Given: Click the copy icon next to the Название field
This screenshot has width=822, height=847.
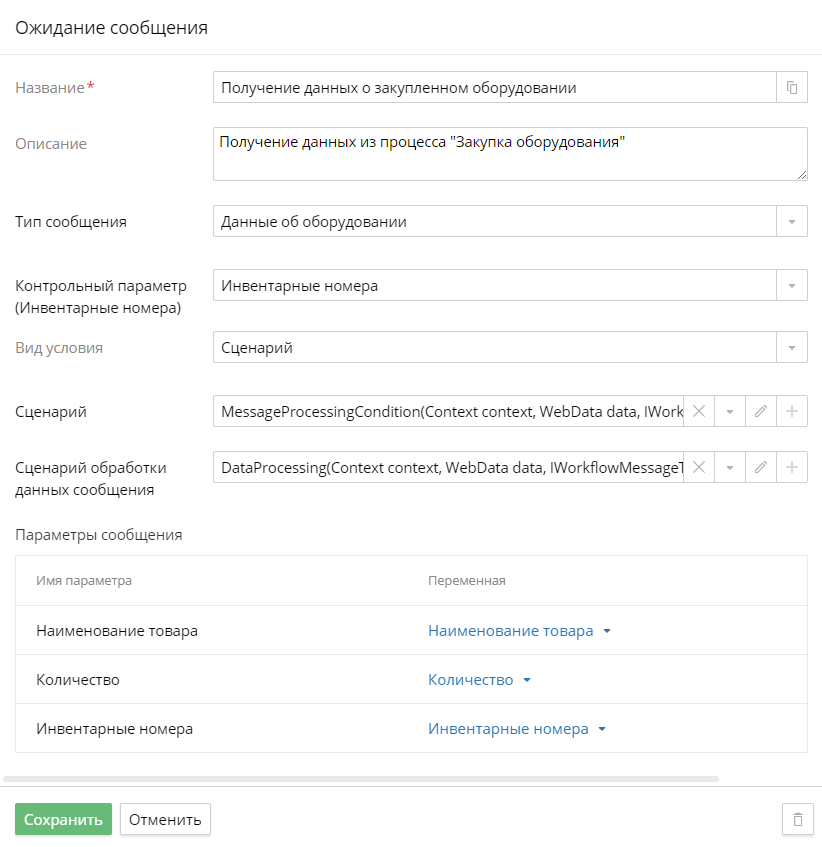Looking at the screenshot, I should [792, 88].
